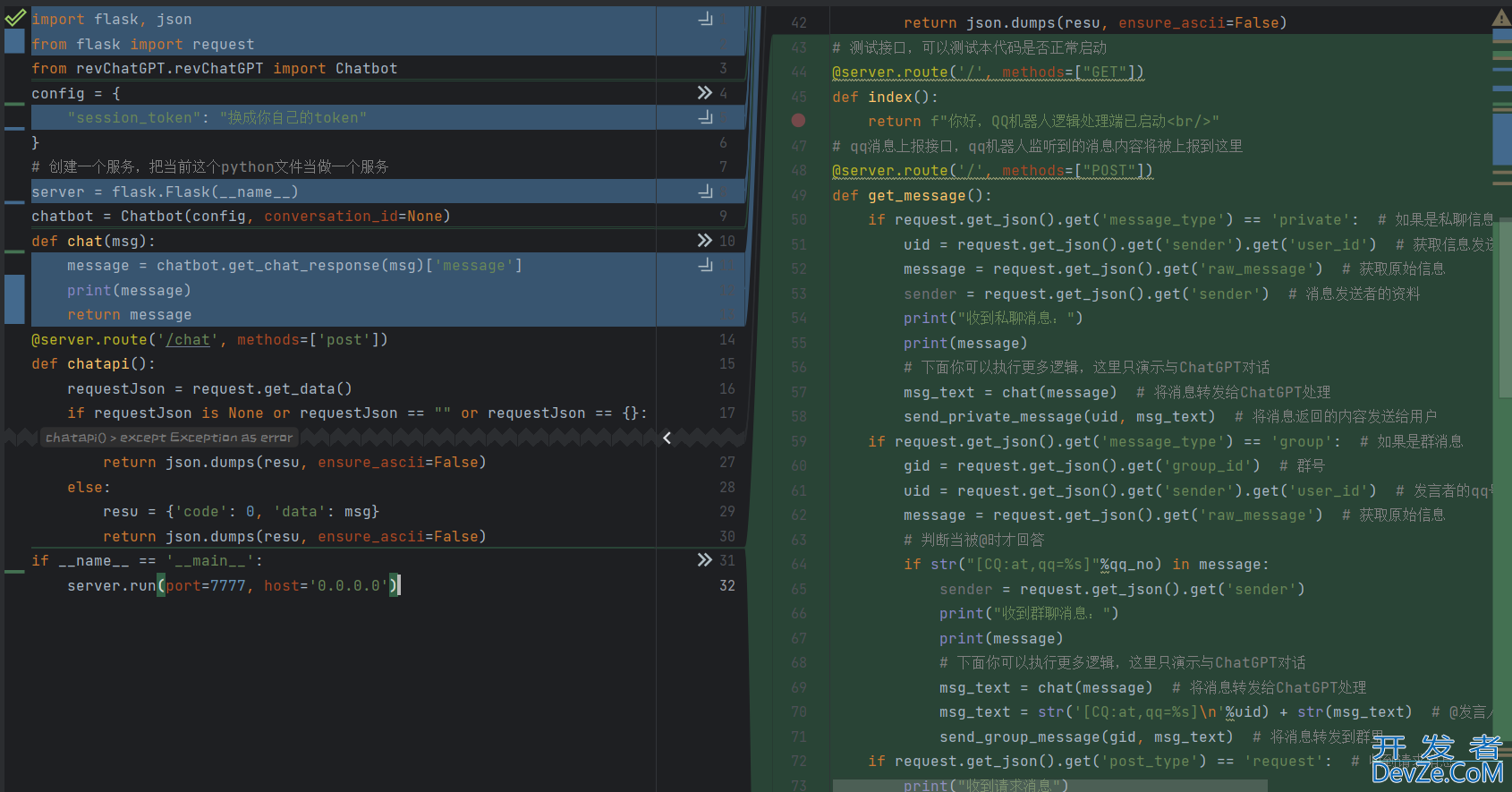Click the change action icon beside 'import flask, json'
The height and width of the screenshot is (792, 1512).
coord(706,19)
